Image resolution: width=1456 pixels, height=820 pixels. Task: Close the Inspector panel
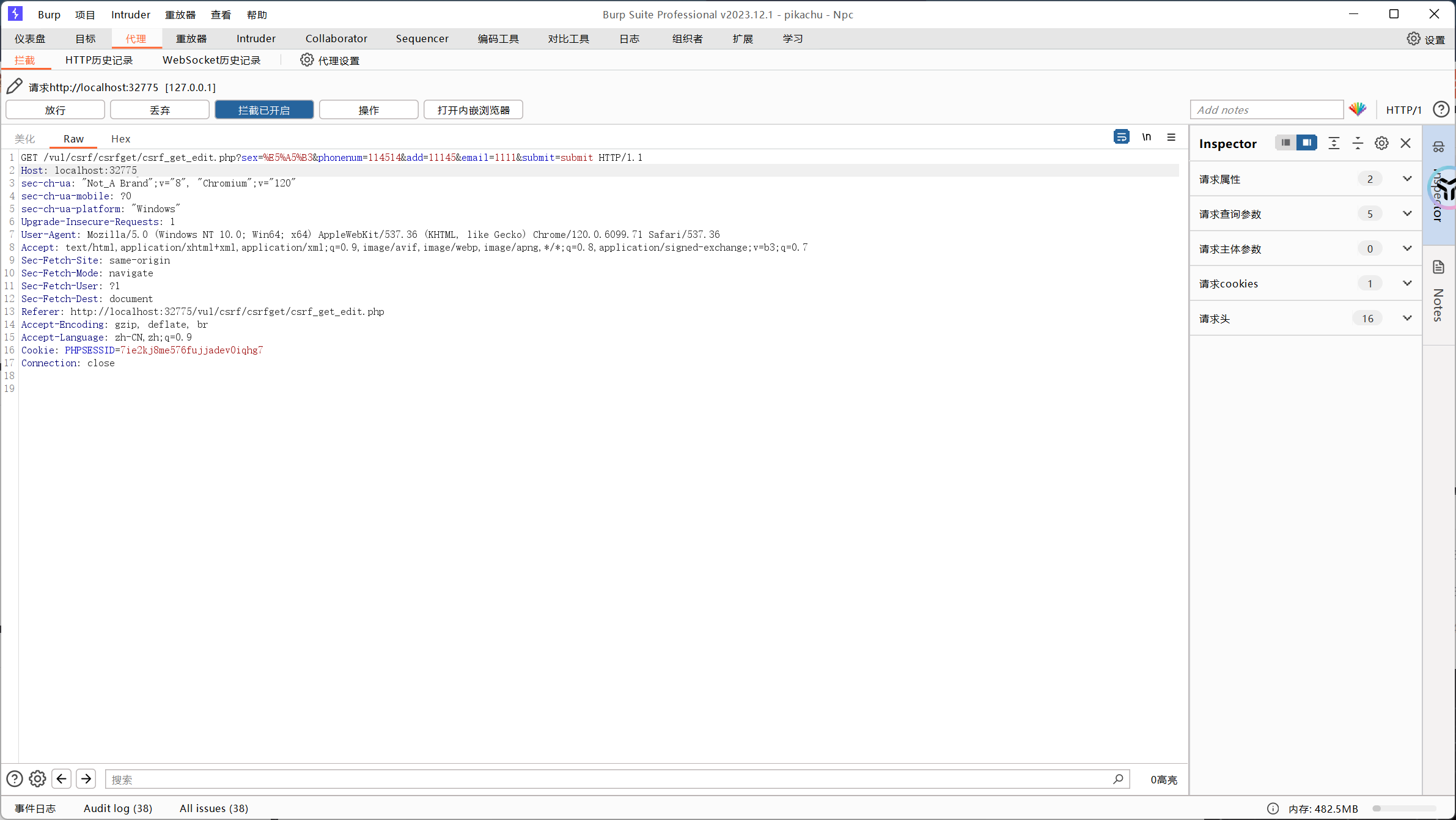pos(1406,143)
